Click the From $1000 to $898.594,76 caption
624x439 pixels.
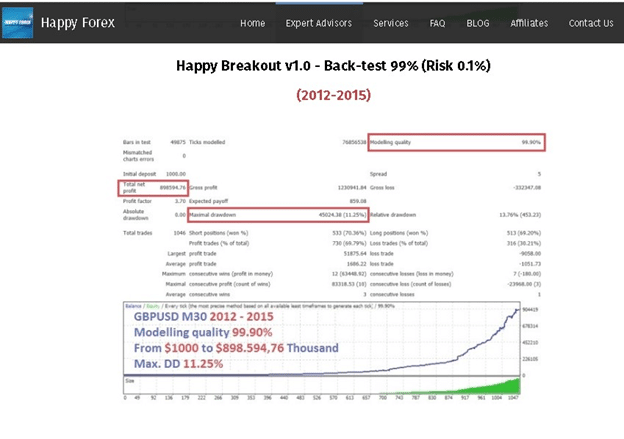click(x=236, y=348)
